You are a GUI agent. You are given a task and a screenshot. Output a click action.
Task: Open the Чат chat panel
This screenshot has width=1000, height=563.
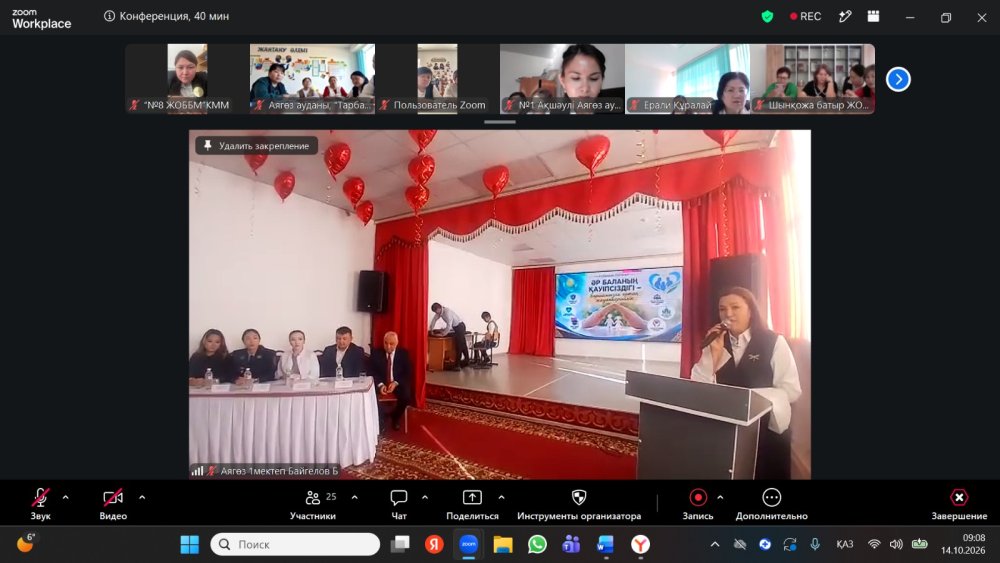399,504
